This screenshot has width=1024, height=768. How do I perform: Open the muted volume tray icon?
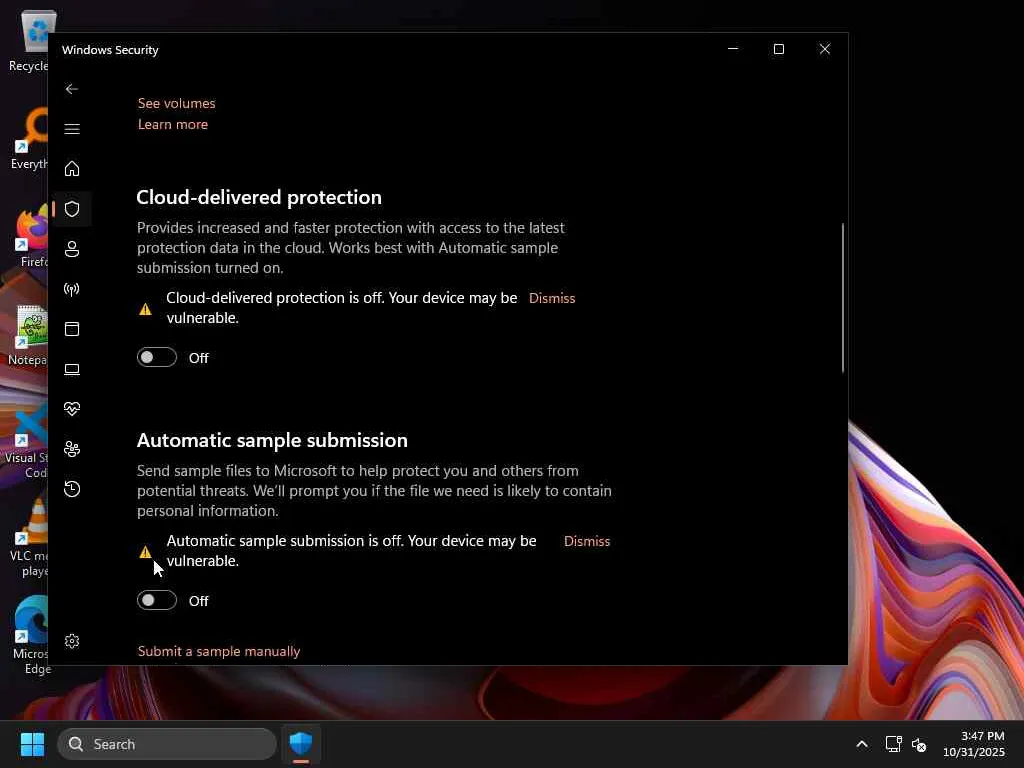[x=919, y=744]
